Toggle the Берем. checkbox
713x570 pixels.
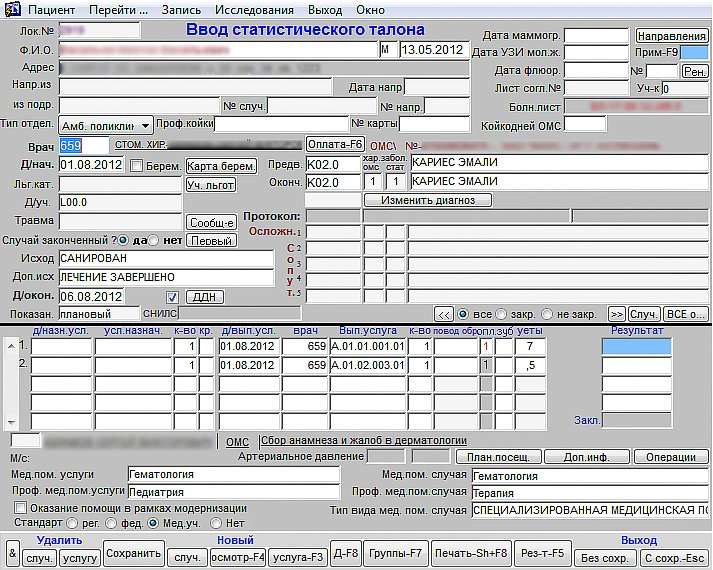coord(136,165)
